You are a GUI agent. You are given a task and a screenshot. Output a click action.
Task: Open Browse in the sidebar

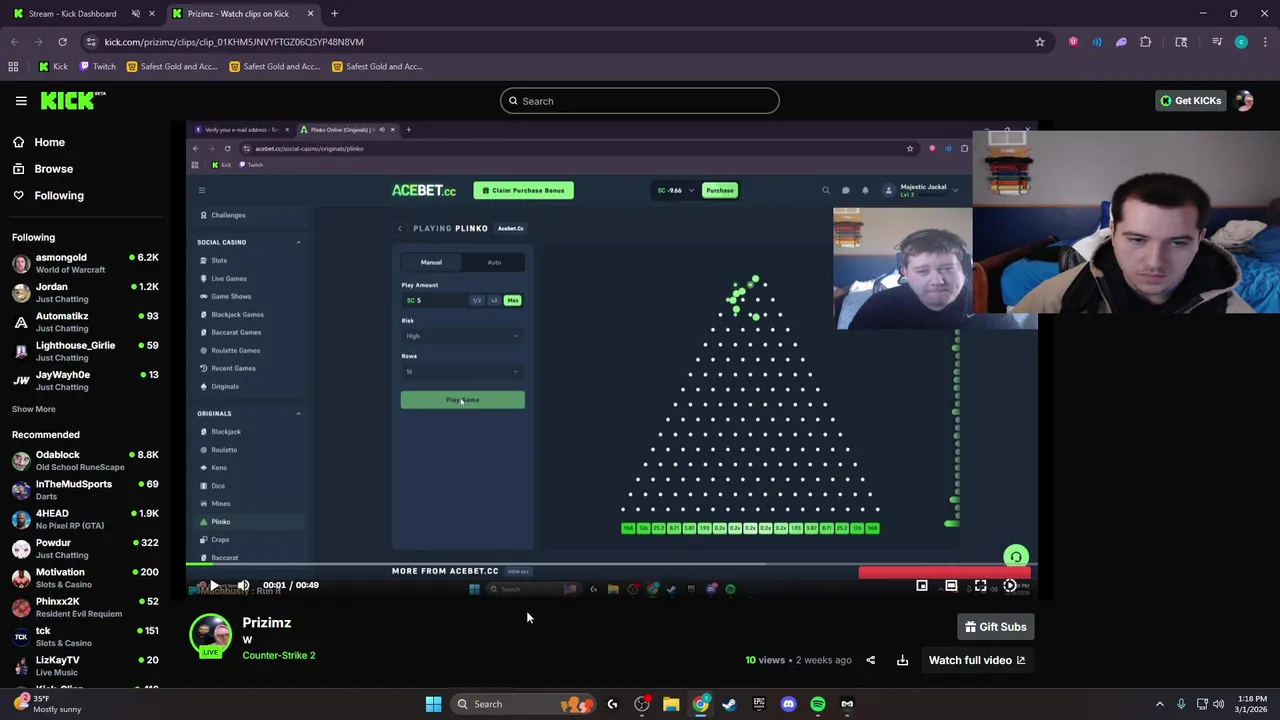(54, 169)
